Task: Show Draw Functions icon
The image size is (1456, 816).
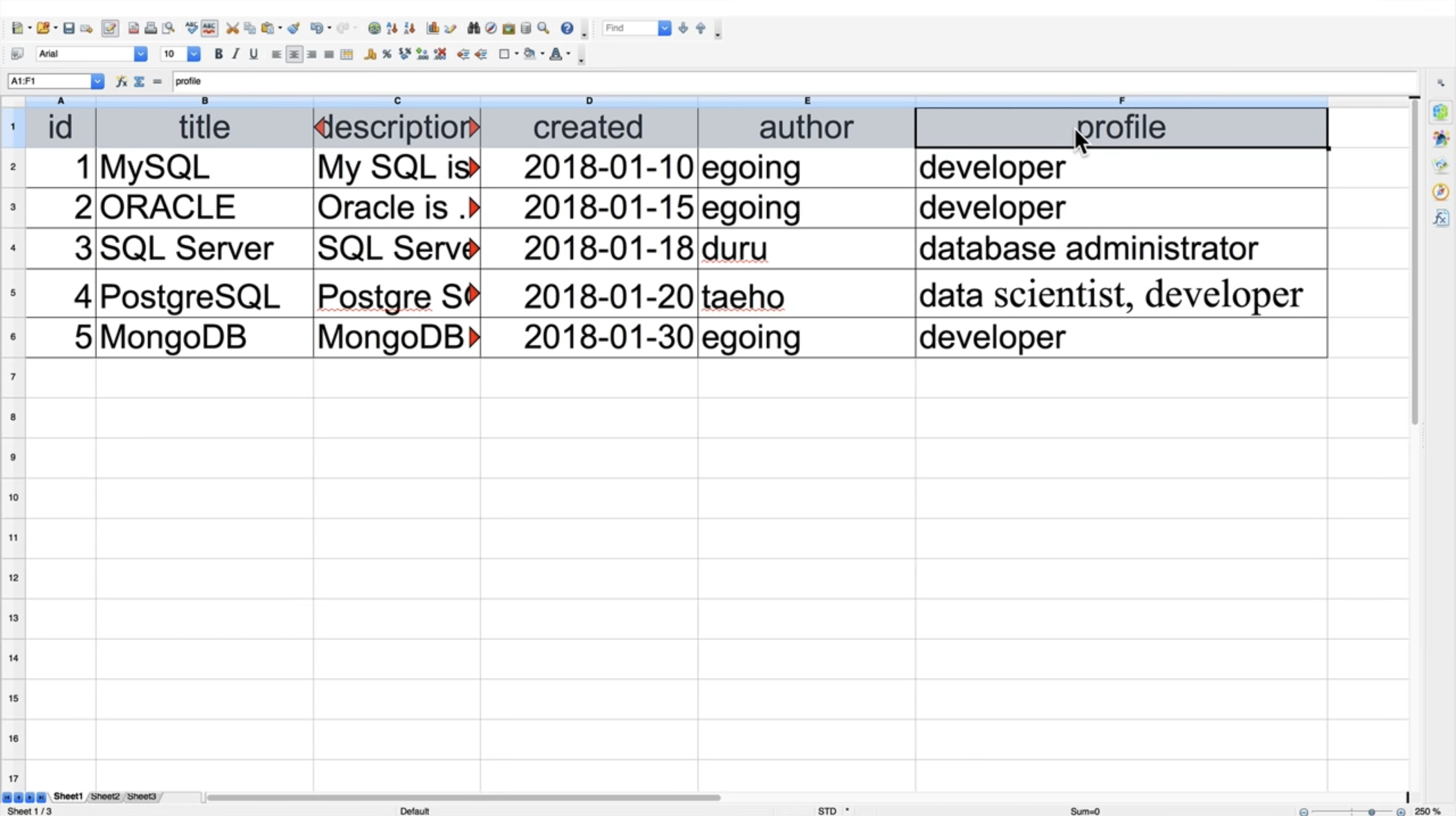Action: (x=450, y=28)
